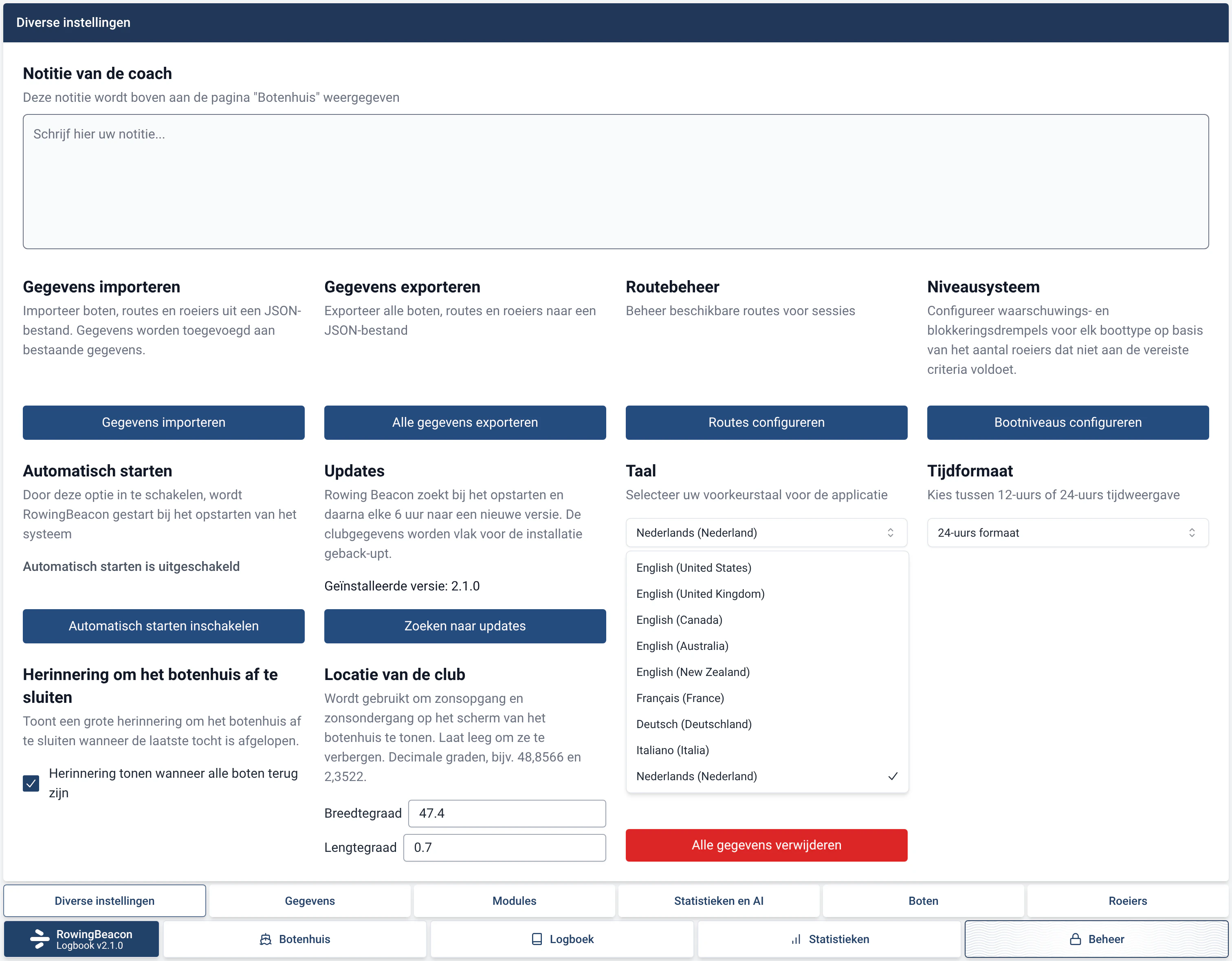Open the Taal language dropdown

766,532
